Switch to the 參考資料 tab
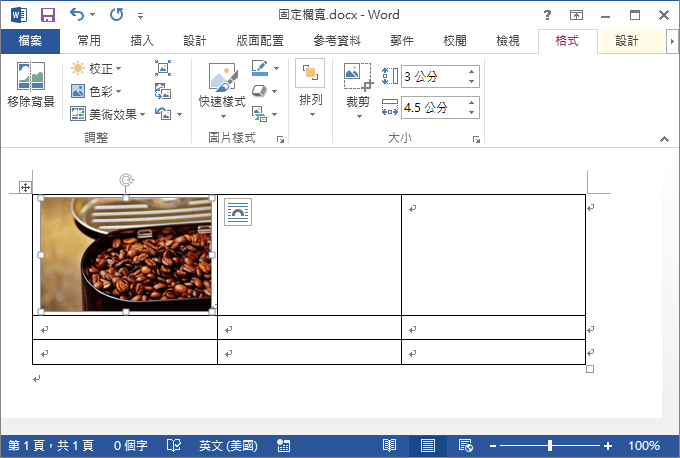 coord(337,41)
